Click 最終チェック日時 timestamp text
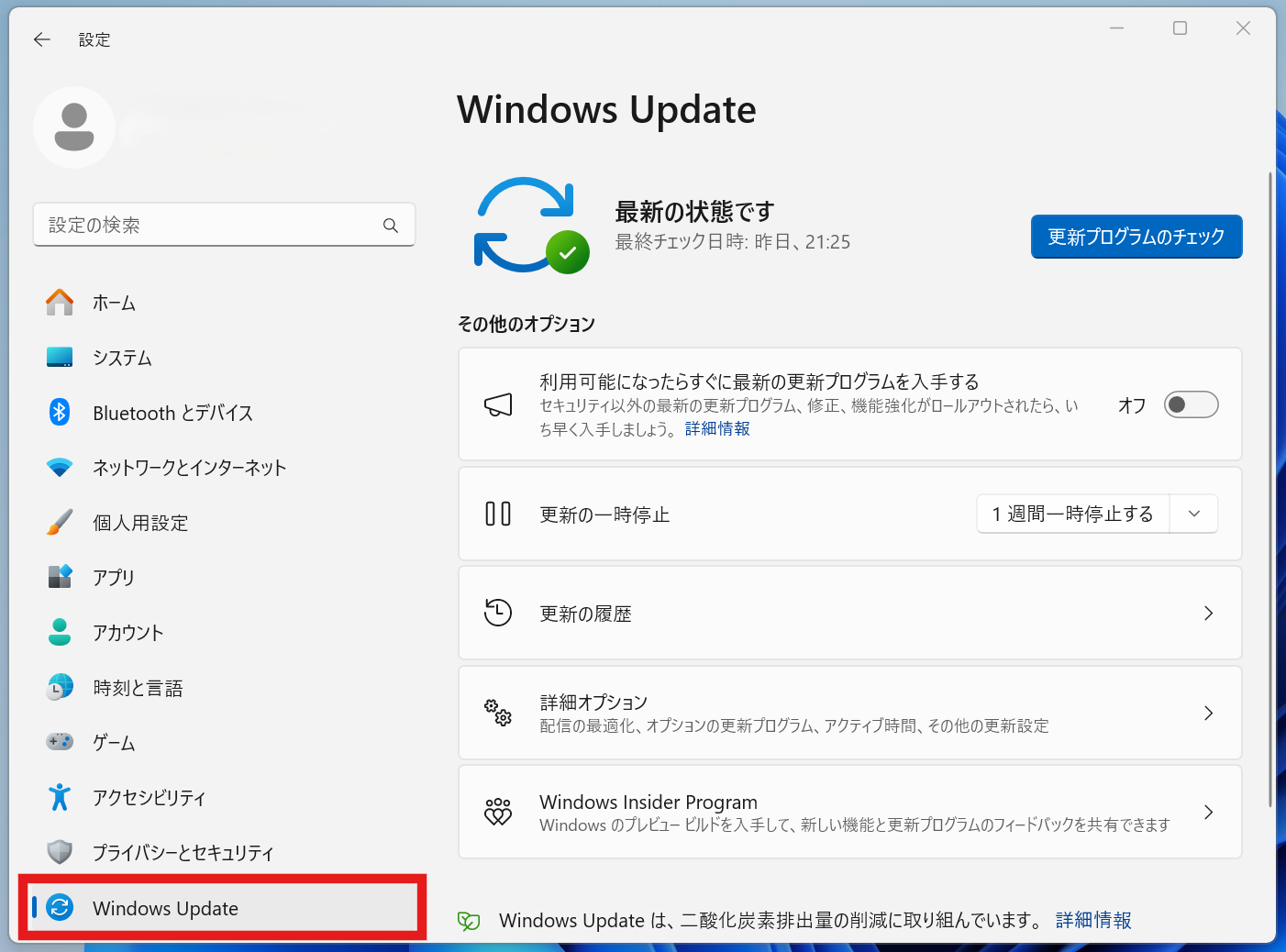The height and width of the screenshot is (952, 1286). 733,242
